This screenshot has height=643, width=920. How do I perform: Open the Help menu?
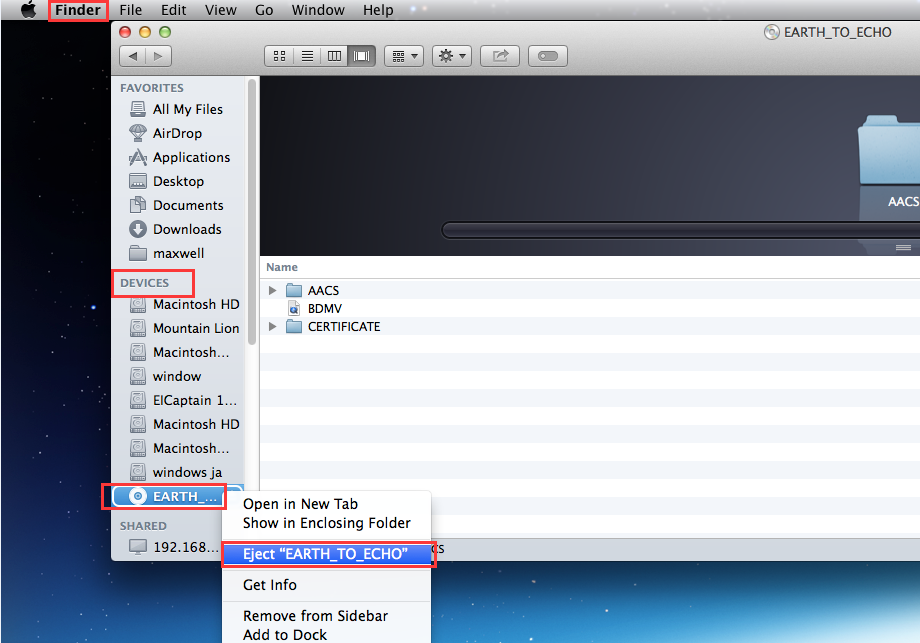point(378,10)
